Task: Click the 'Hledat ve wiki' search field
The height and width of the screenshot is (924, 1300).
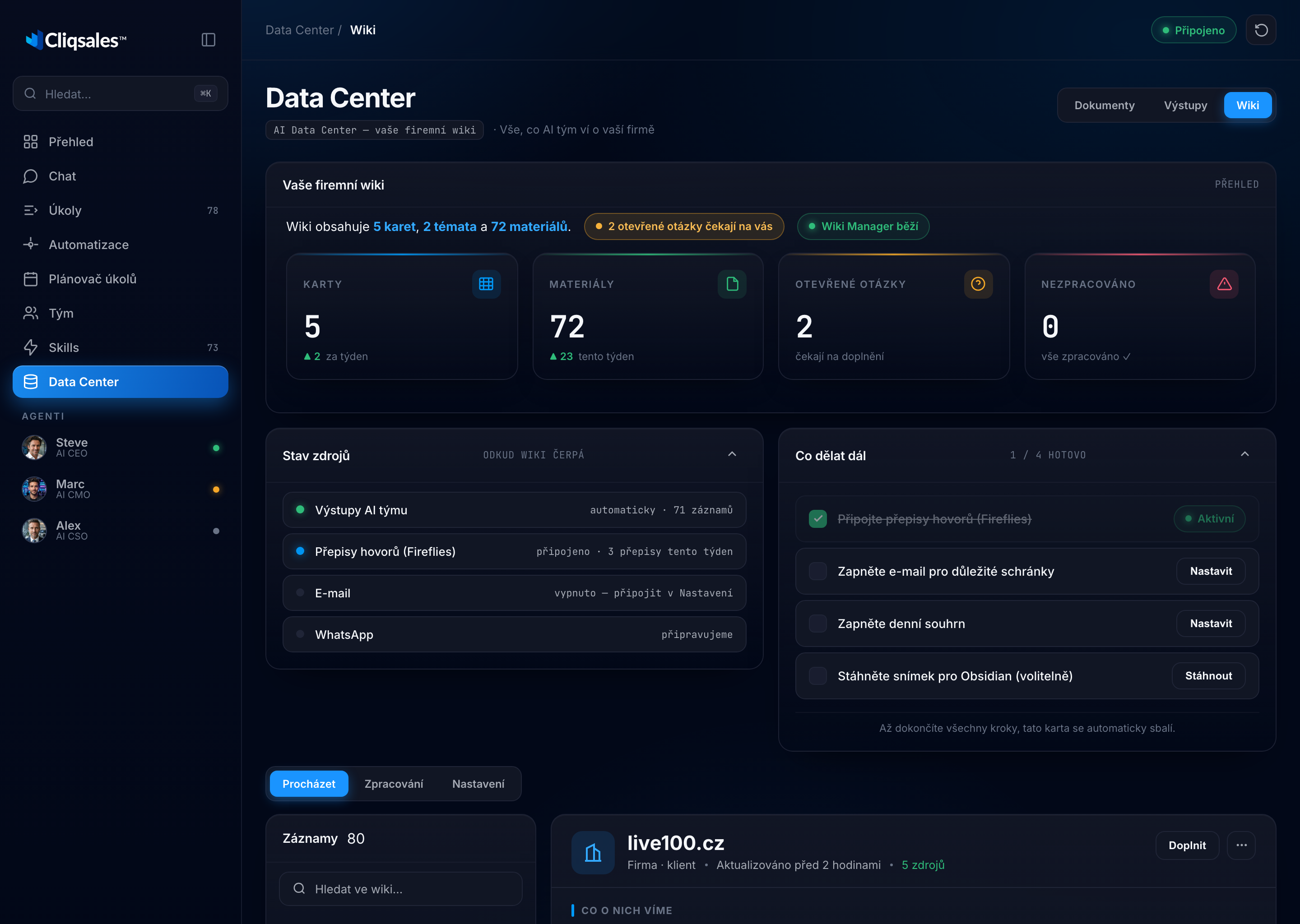Action: tap(401, 889)
